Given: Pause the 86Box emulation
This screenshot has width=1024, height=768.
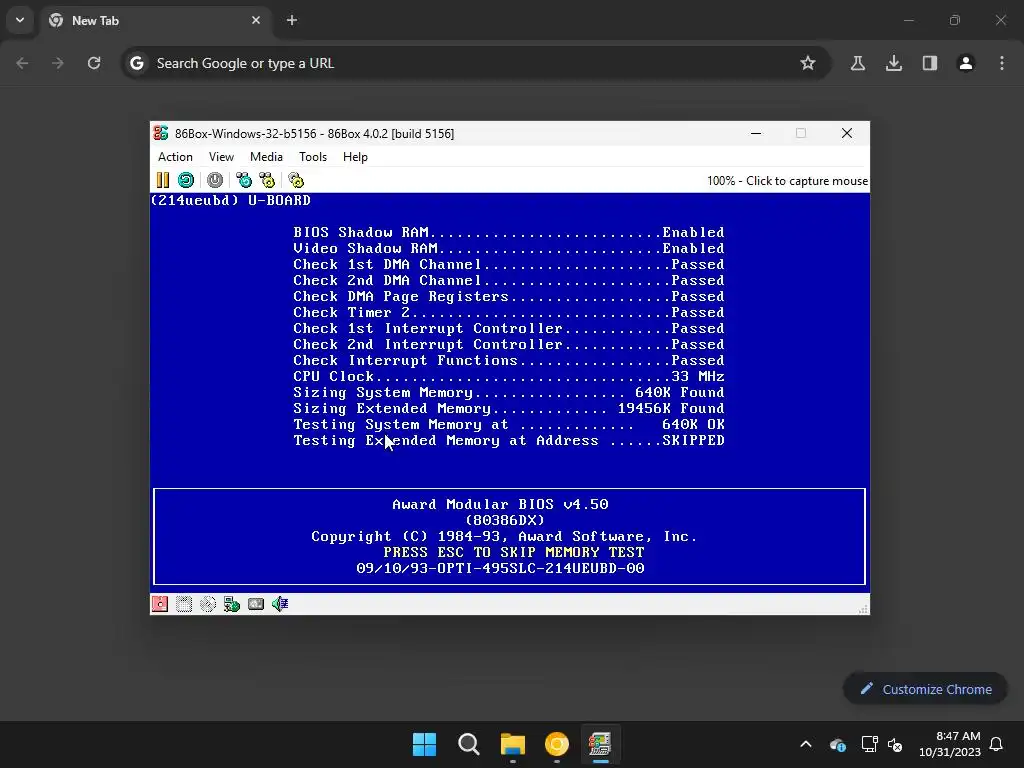Looking at the screenshot, I should pos(163,180).
